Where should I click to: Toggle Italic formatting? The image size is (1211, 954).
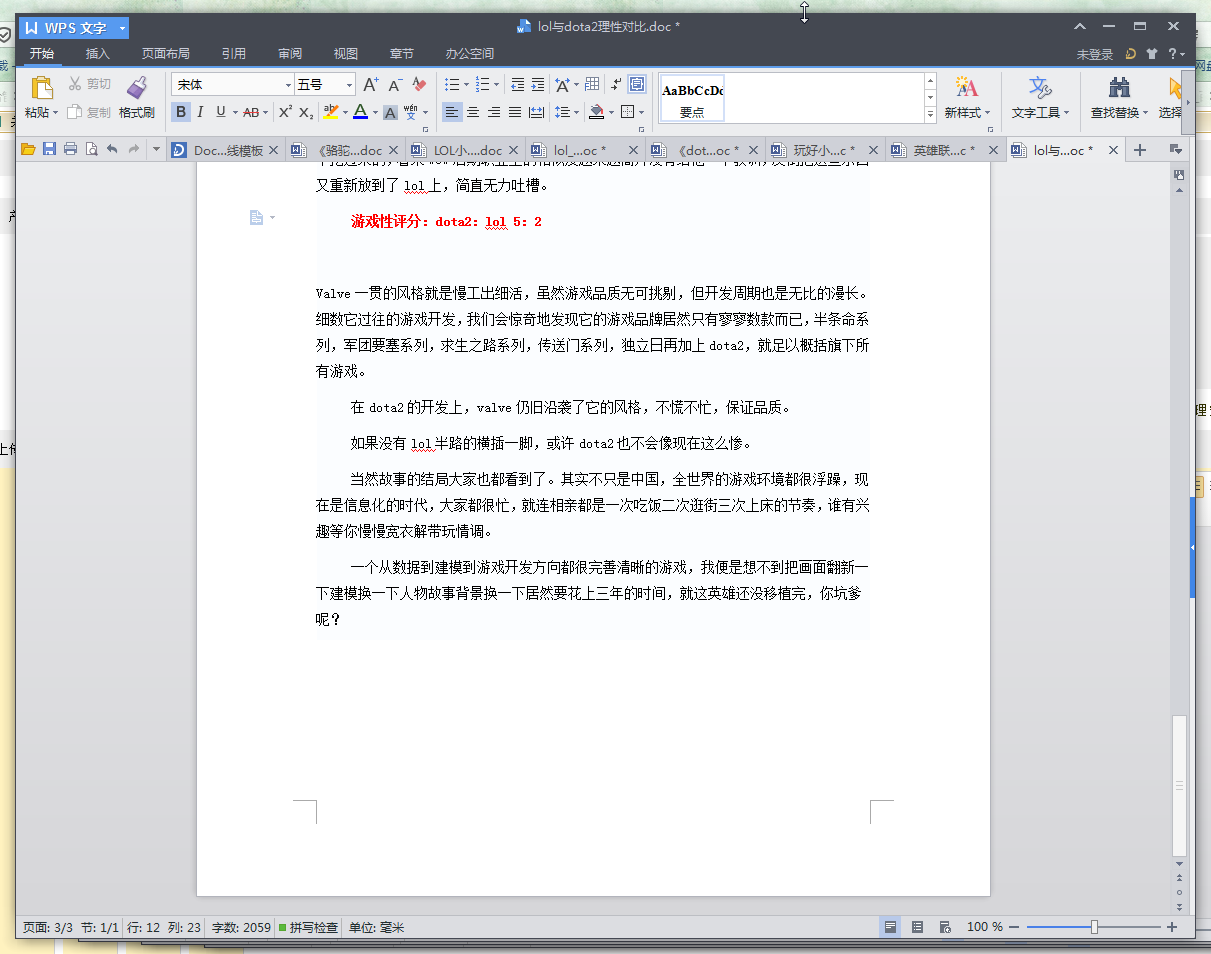pos(200,112)
